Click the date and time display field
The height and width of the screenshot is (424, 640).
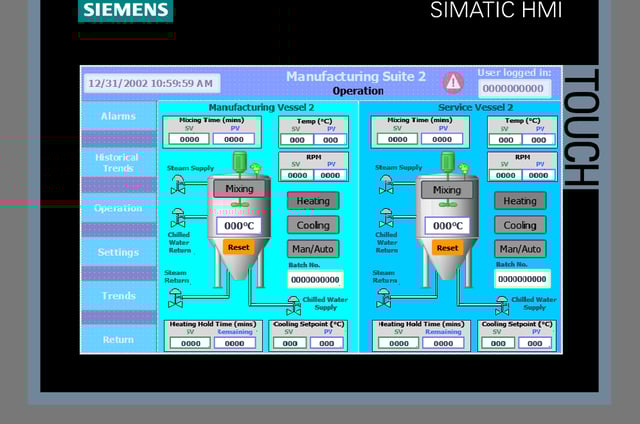pos(152,83)
